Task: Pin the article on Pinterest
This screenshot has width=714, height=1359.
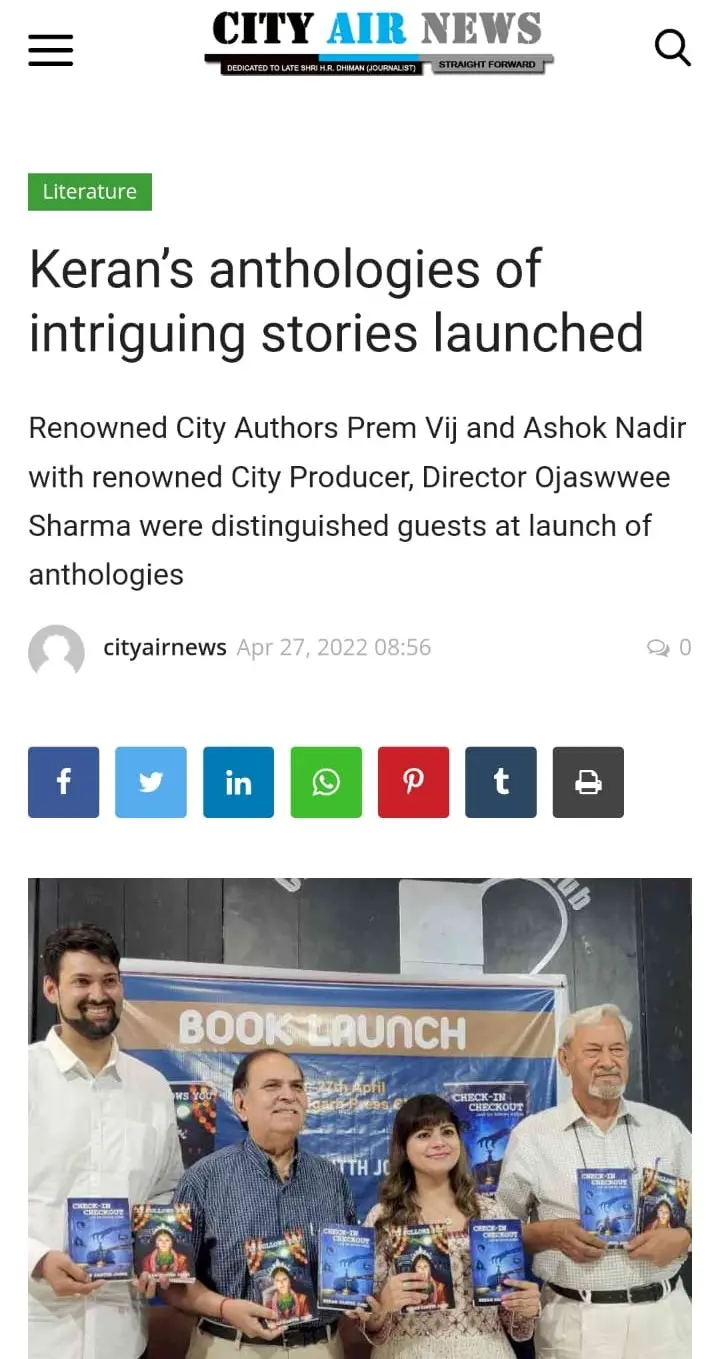Action: (413, 782)
